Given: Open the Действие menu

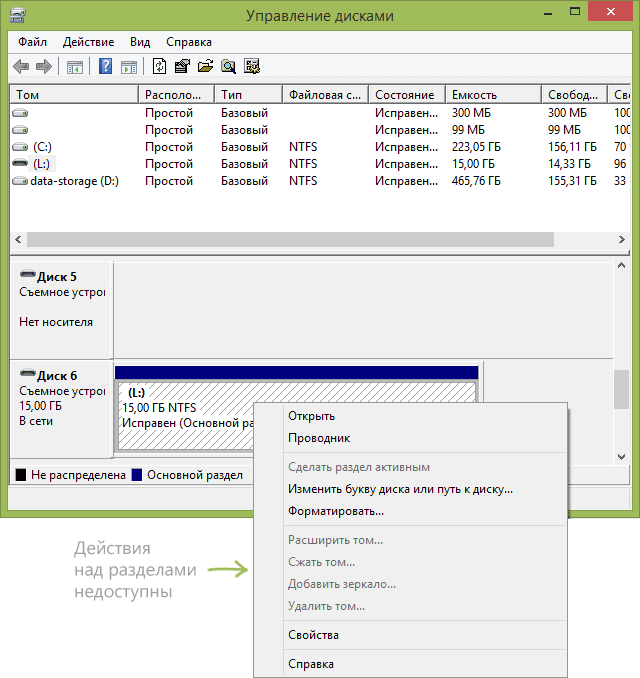Looking at the screenshot, I should tap(89, 42).
